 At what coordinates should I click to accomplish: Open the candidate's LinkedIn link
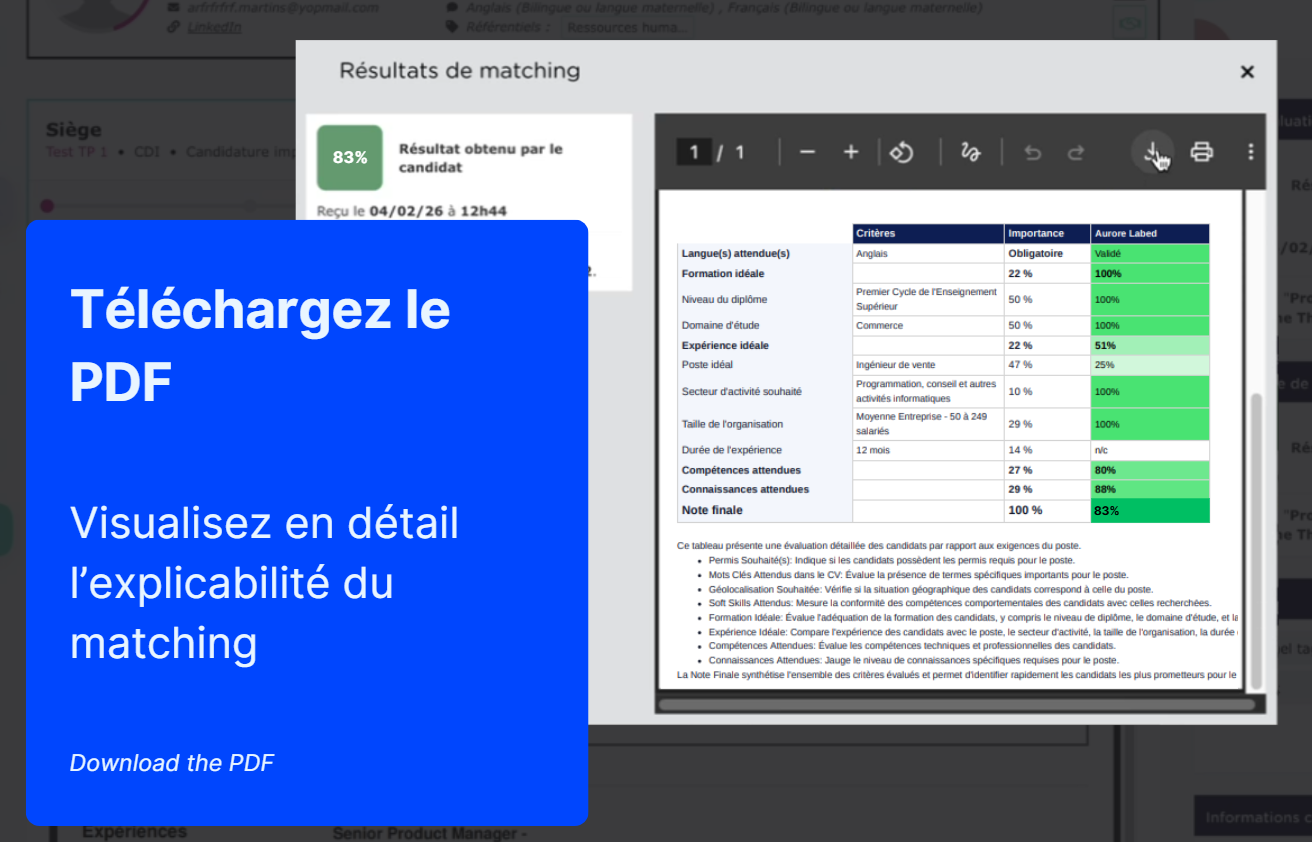[x=214, y=26]
